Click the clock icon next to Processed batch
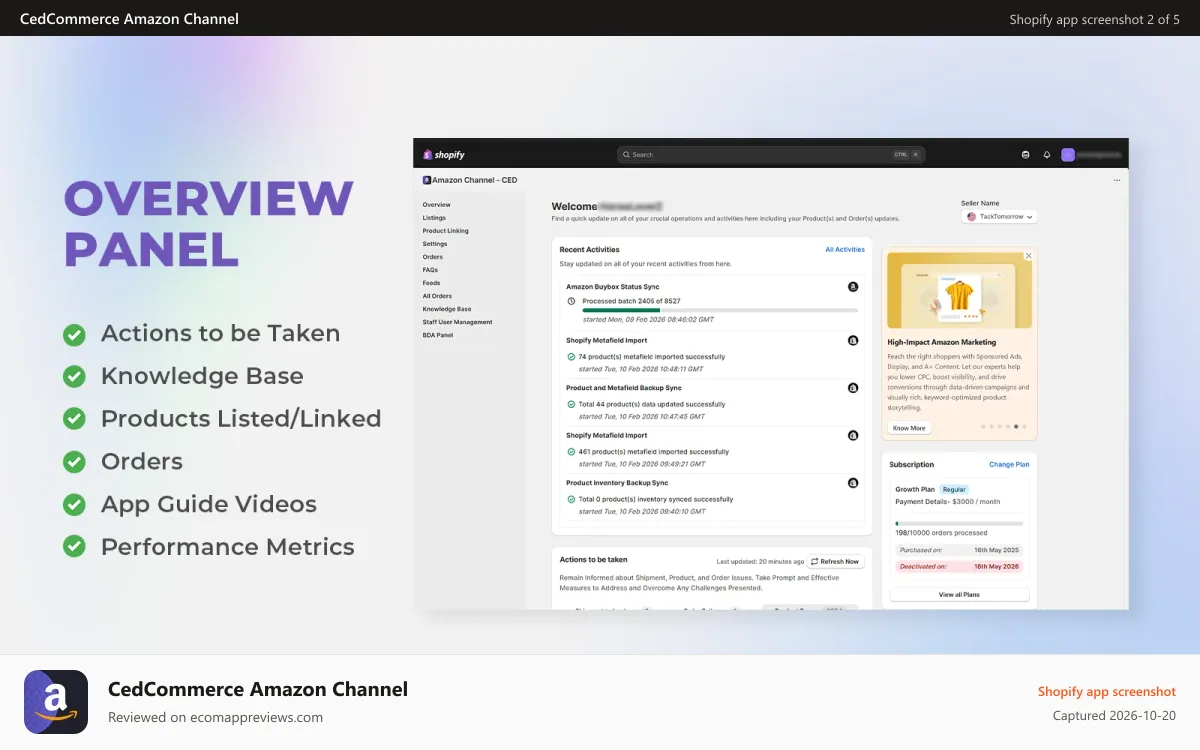Screen dimensions: 1200x750 571,301
